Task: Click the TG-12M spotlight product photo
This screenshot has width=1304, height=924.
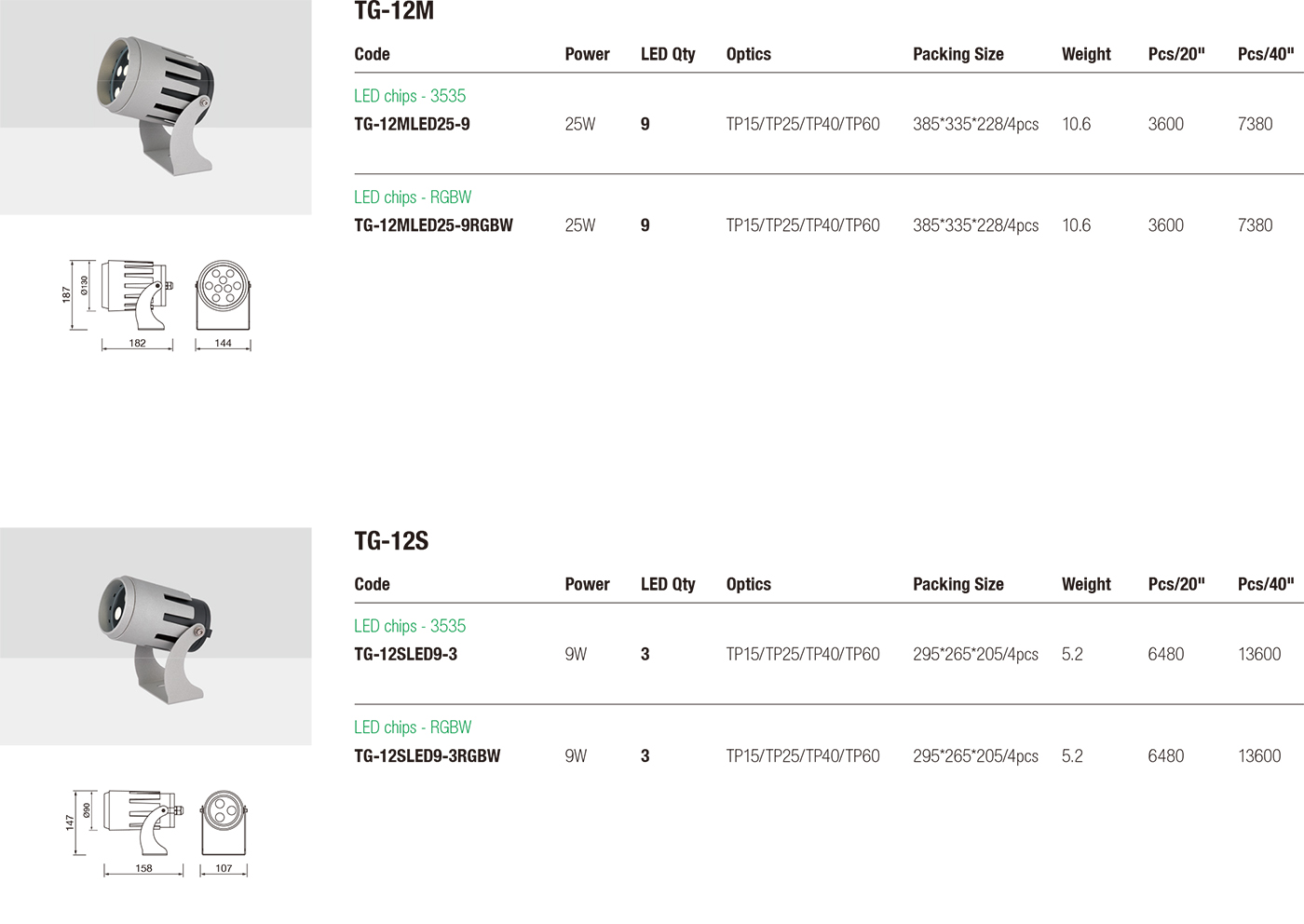Action: [x=156, y=106]
